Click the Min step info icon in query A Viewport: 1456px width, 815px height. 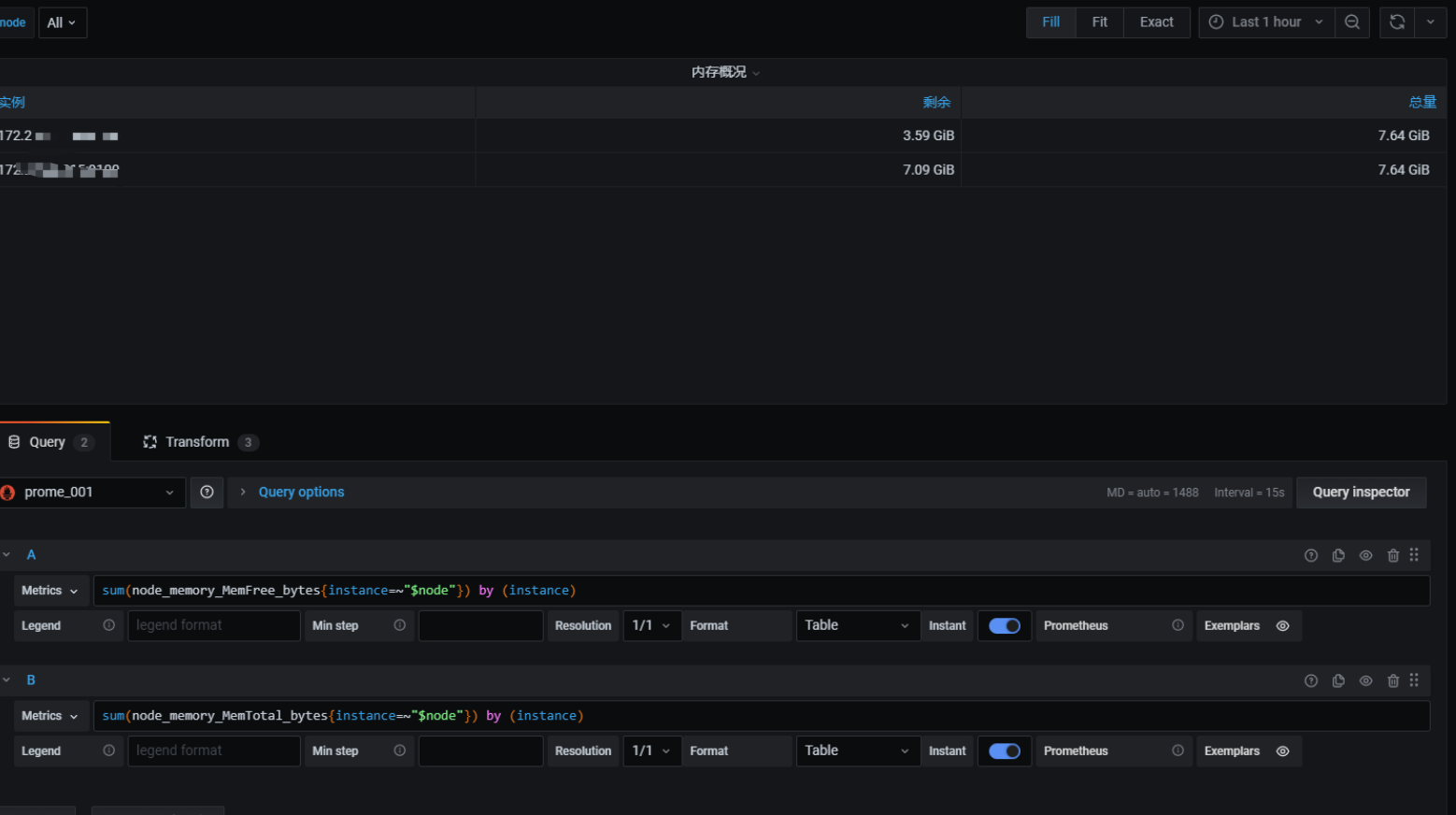tap(400, 625)
